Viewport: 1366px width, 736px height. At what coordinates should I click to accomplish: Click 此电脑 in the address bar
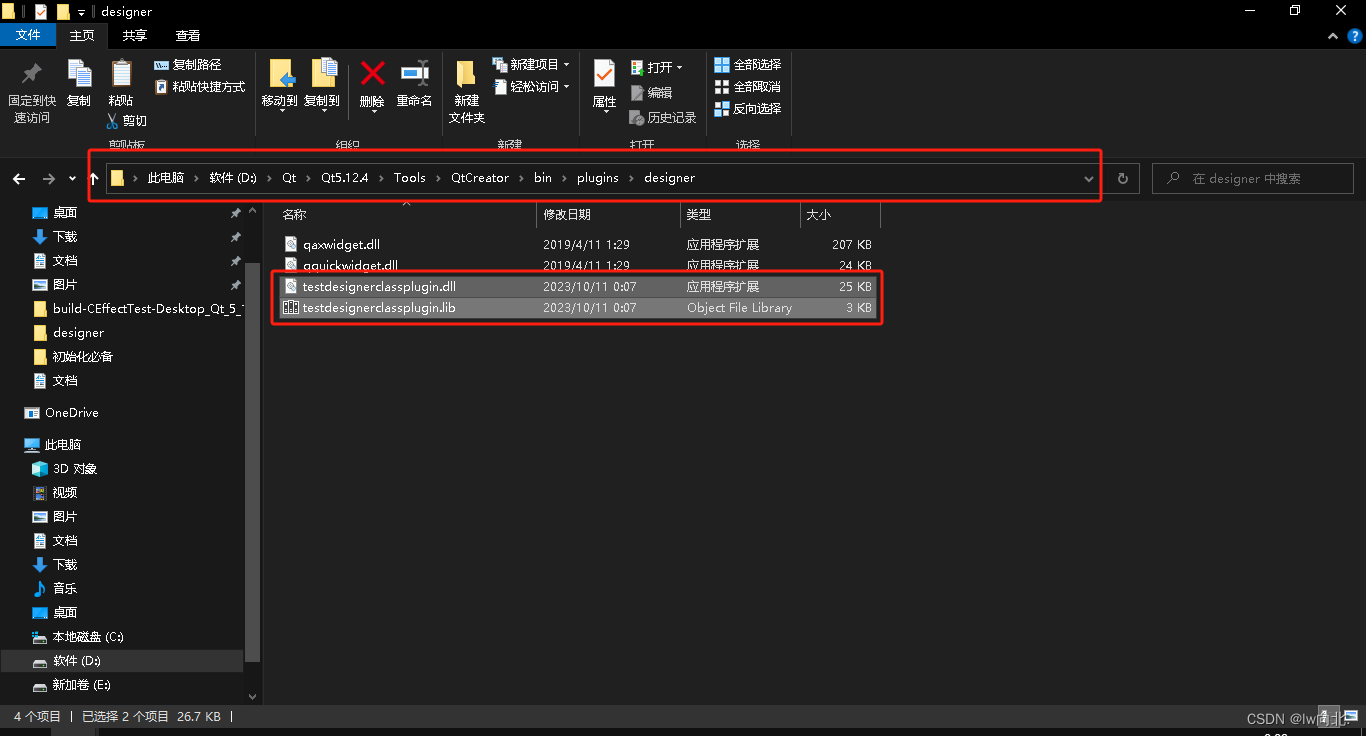coord(166,178)
